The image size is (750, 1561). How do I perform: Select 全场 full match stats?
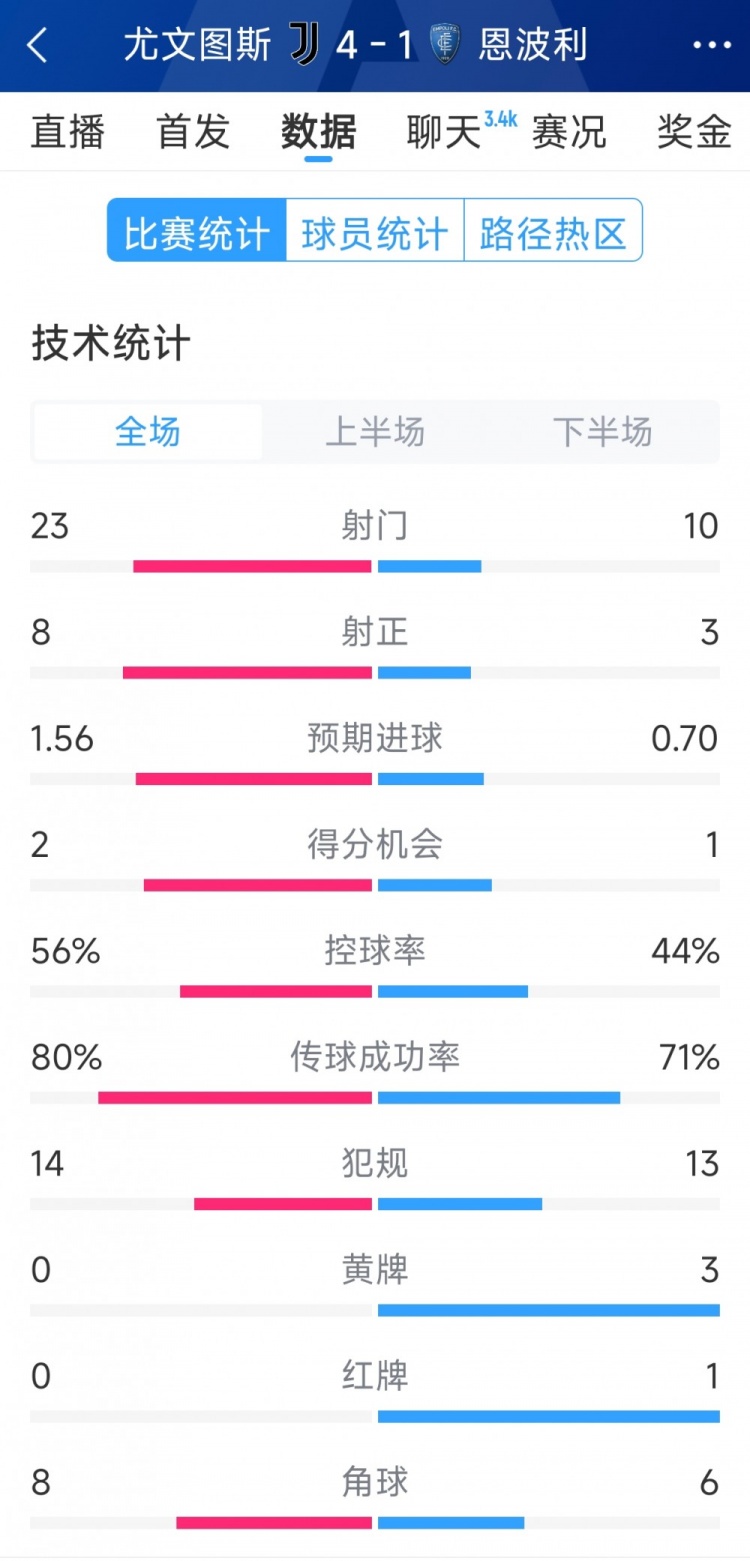(148, 432)
